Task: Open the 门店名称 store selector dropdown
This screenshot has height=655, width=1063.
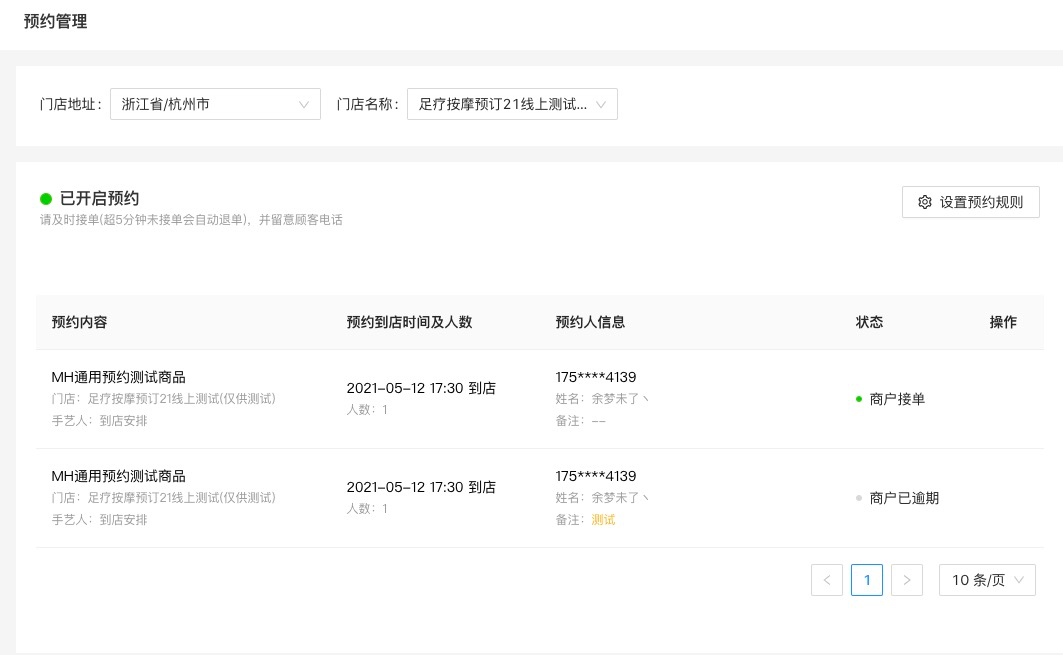Action: (x=512, y=104)
